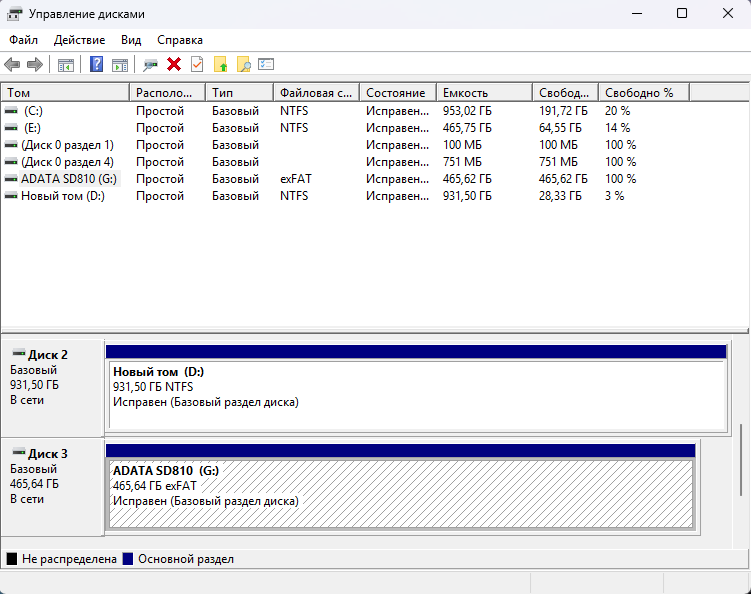Click the properties checkmark page icon
The width and height of the screenshot is (751, 594).
[197, 65]
